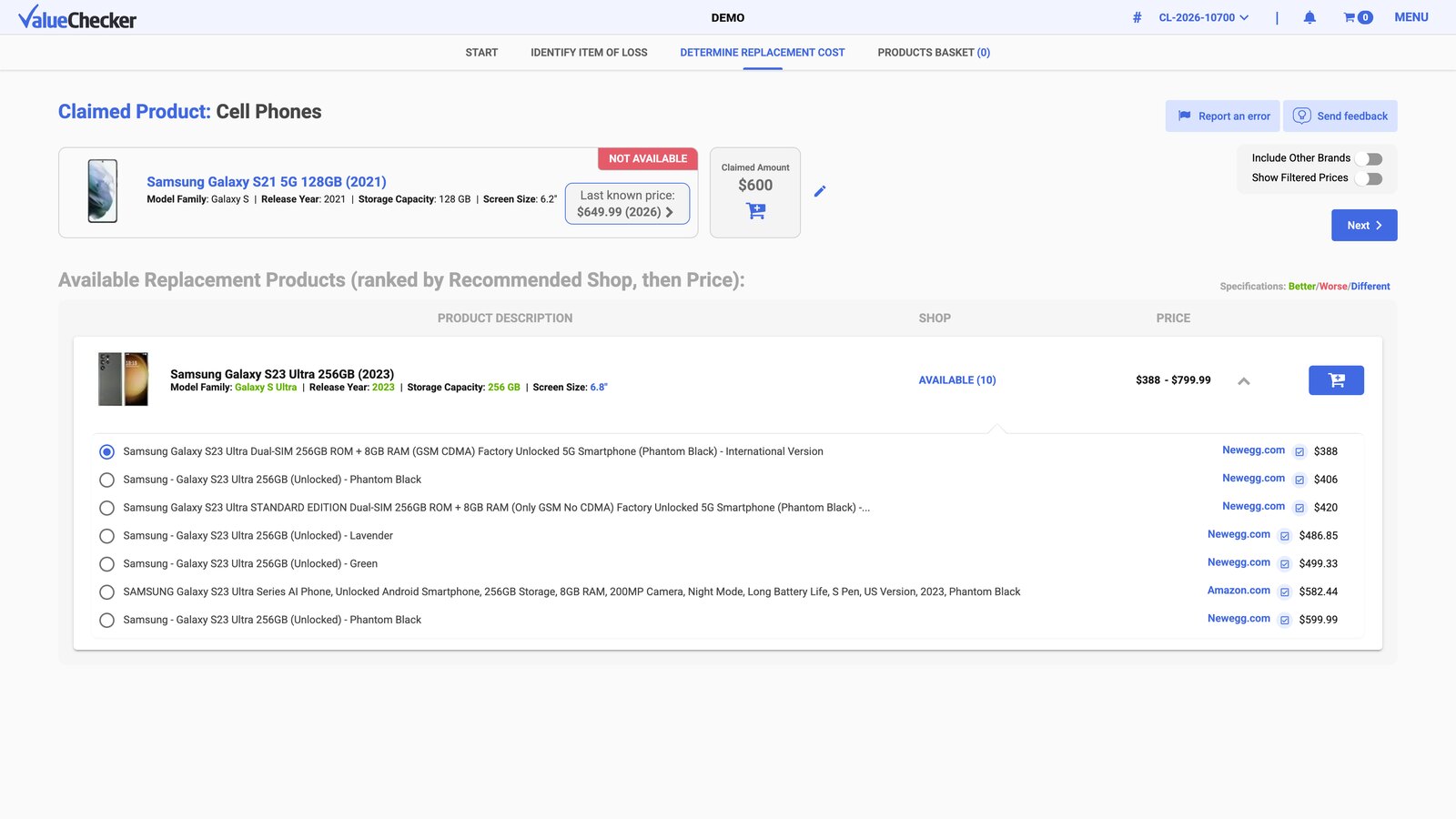
Task: Select the Amazon.com $582.44 offer radio
Action: (106, 592)
